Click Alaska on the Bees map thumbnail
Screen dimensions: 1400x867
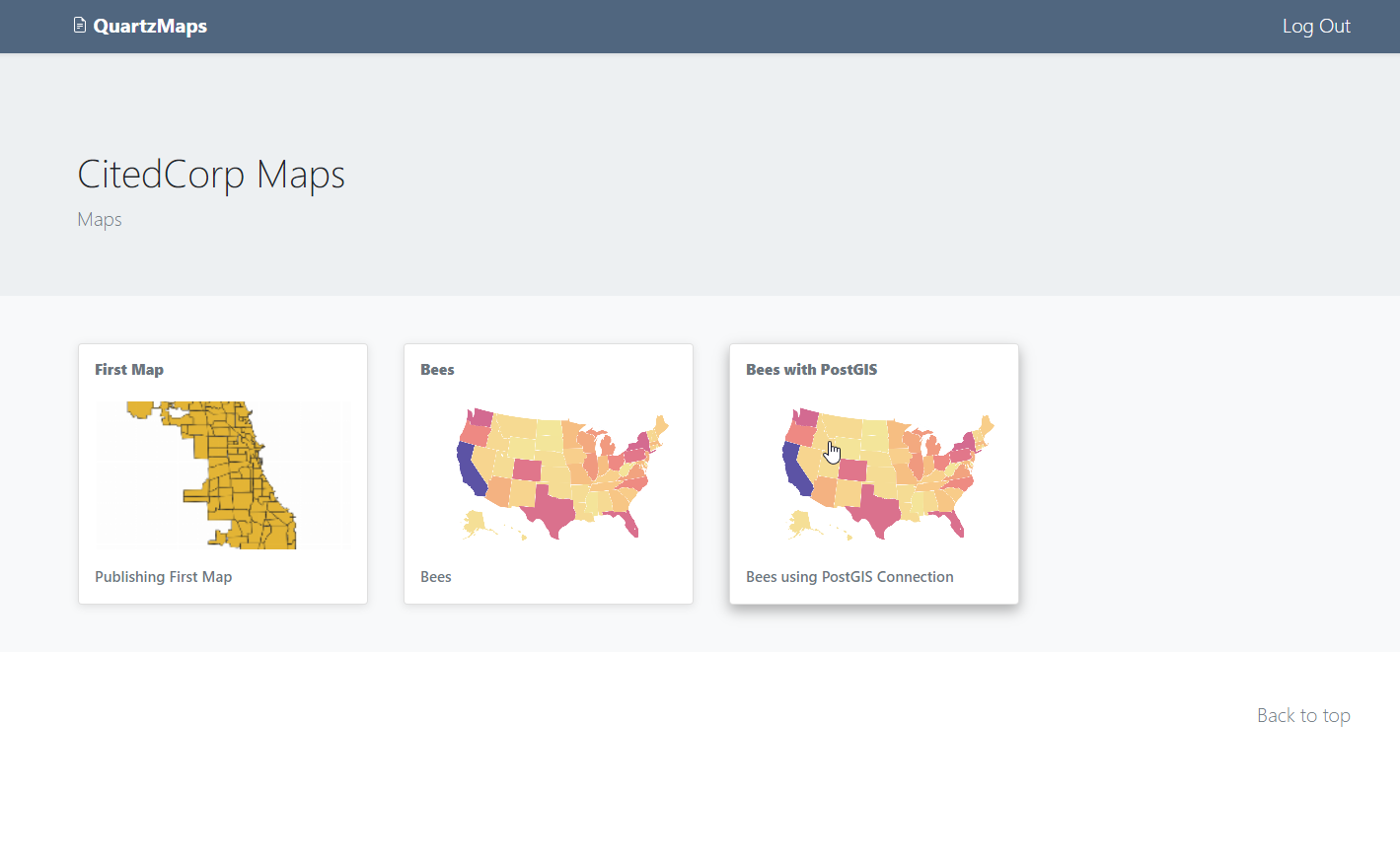pos(477,522)
